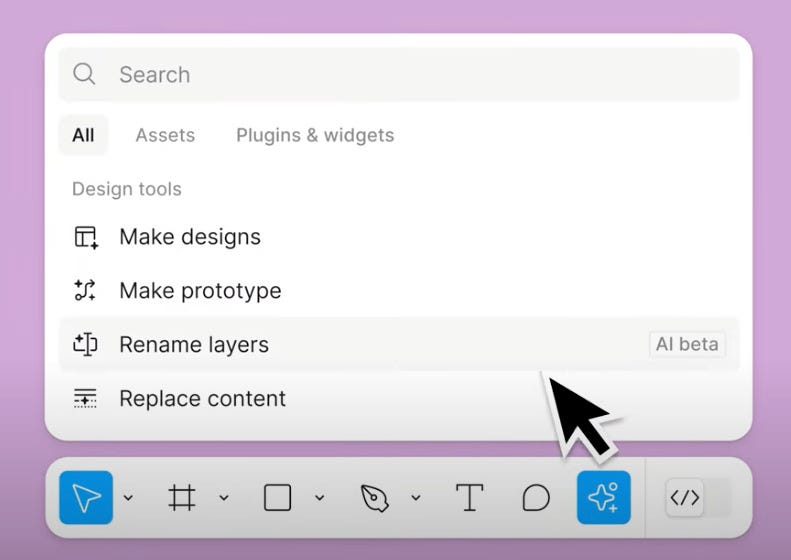Click the AI beta badge
Screen dimensions: 791x560
click(x=687, y=345)
